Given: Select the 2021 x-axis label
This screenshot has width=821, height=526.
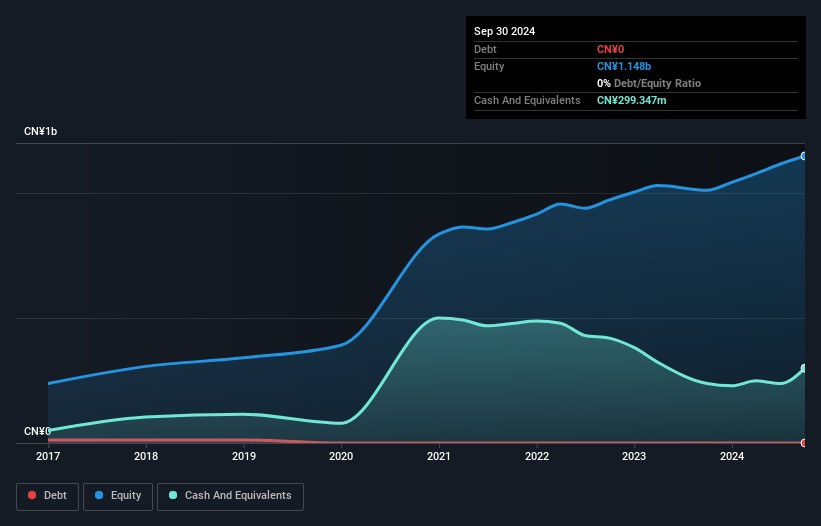Looking at the screenshot, I should click(439, 456).
